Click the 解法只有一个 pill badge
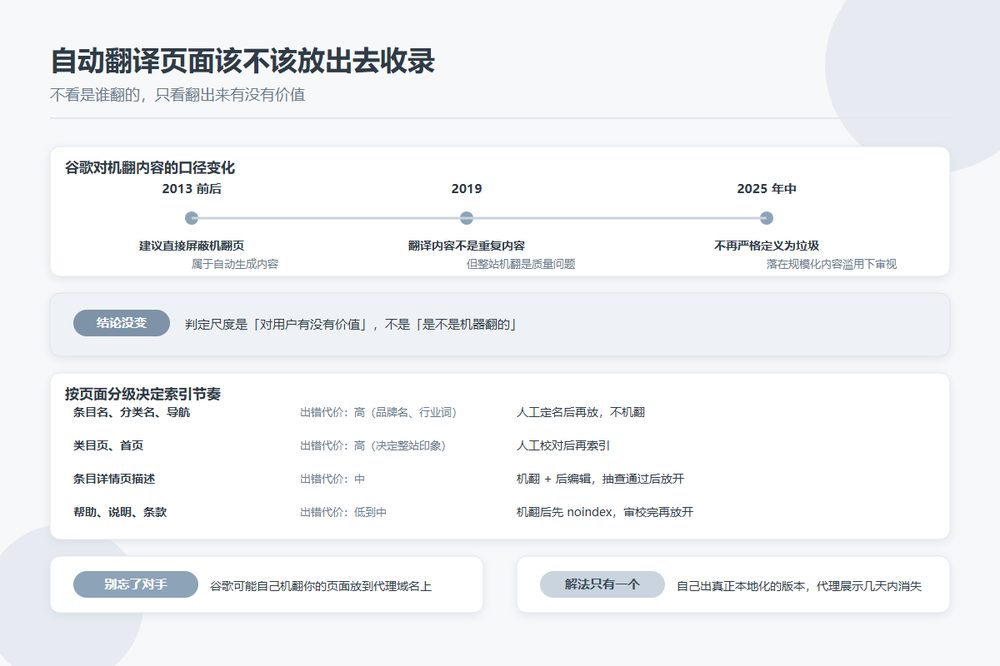Image resolution: width=1000 pixels, height=666 pixels. pos(602,584)
